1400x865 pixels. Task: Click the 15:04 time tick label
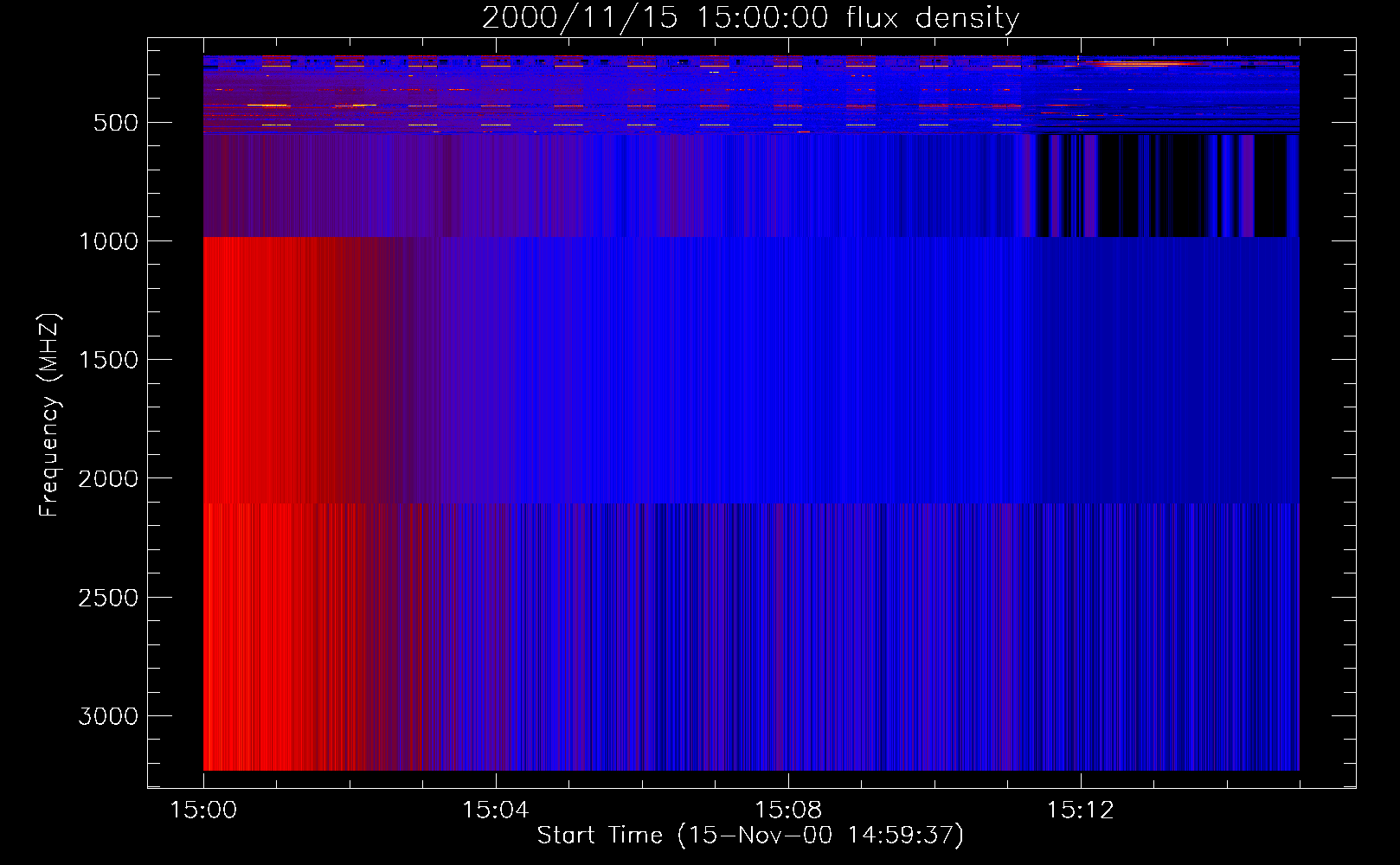[495, 811]
